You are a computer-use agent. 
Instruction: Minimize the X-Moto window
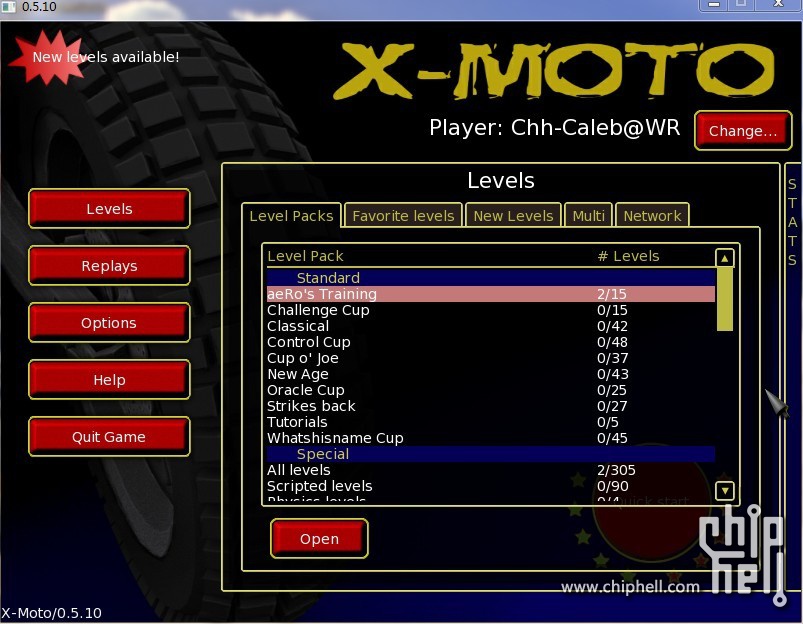[714, 4]
